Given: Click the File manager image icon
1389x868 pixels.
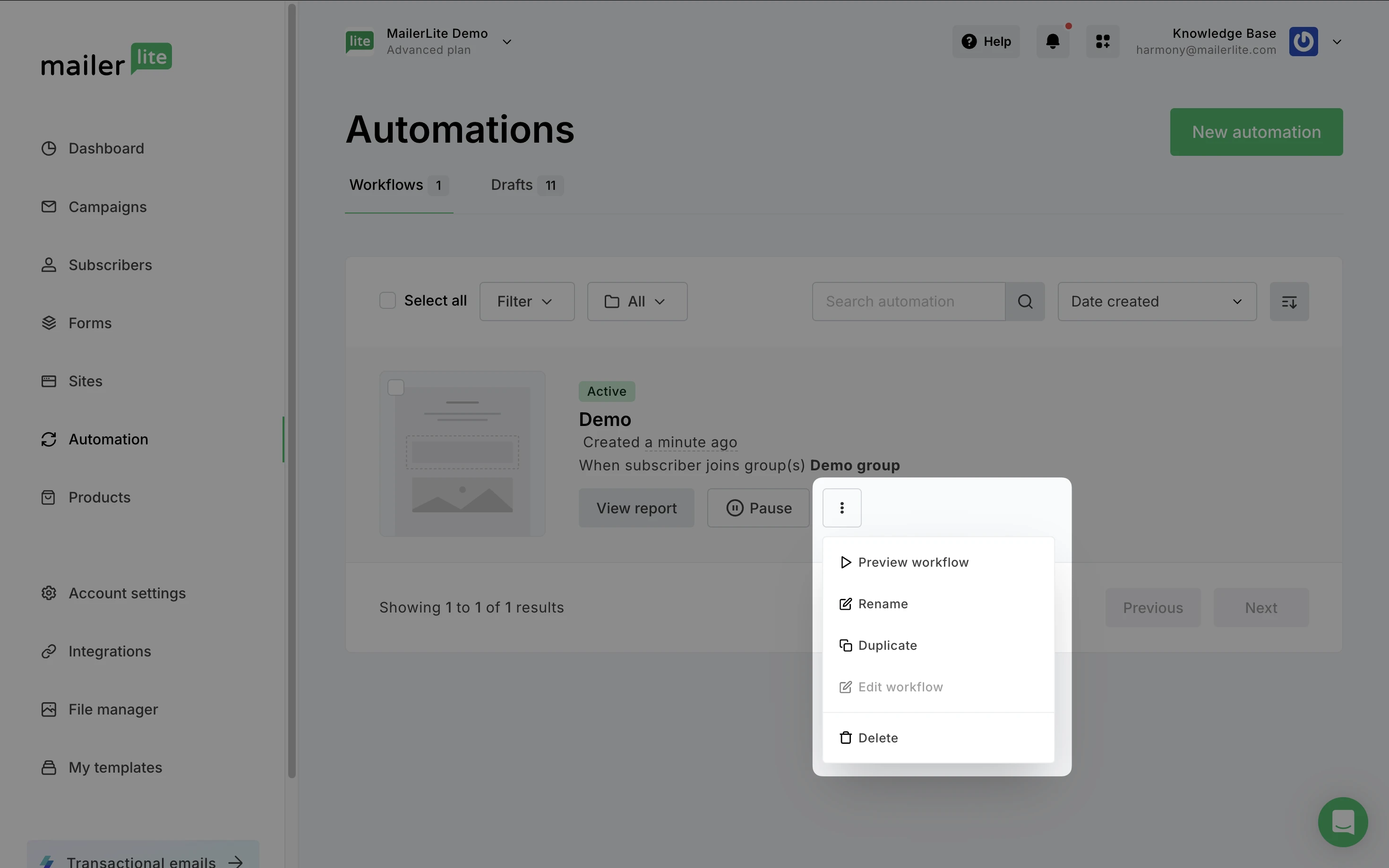Looking at the screenshot, I should click(x=49, y=709).
